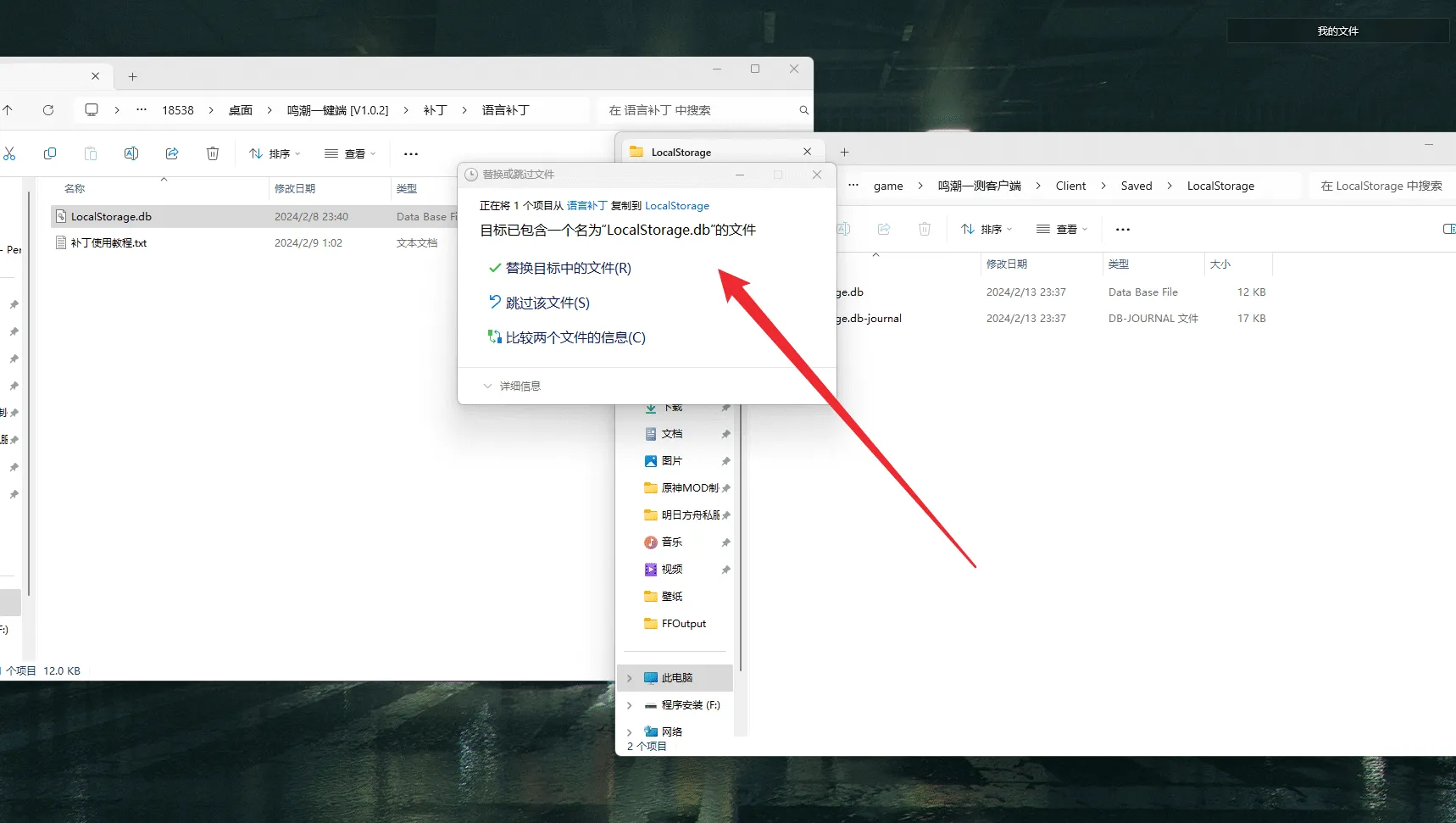Open new tab plus in LocalStorage window

[x=844, y=153]
